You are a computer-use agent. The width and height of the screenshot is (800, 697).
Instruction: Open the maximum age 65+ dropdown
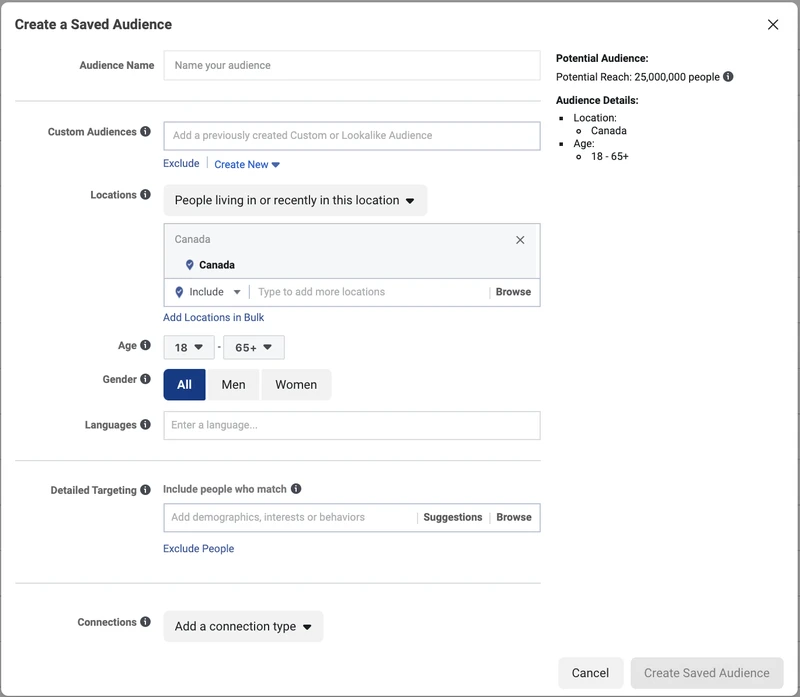[254, 347]
